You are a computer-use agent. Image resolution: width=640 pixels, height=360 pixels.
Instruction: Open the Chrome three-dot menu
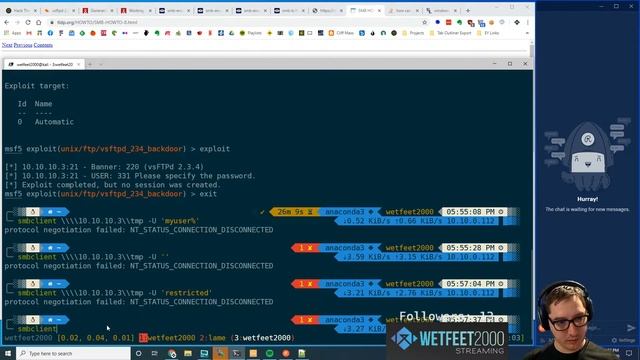tap(527, 22)
